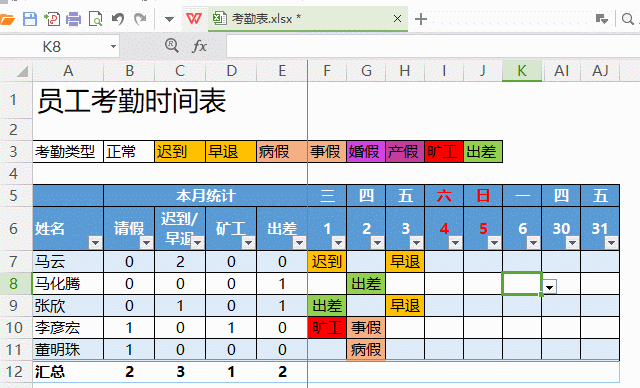Click the WPS home logo icon
Viewport: 640px width, 388px height.
(194, 18)
